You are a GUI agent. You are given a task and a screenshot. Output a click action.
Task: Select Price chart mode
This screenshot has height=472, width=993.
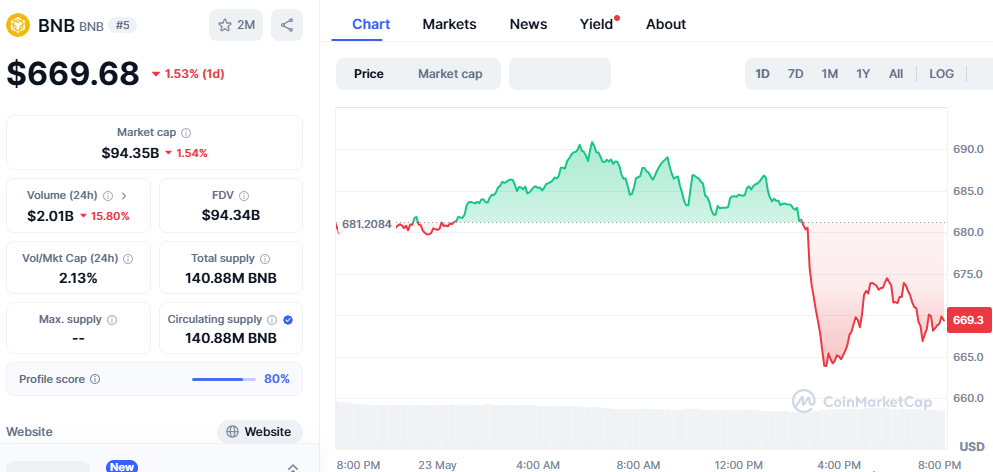click(x=369, y=74)
